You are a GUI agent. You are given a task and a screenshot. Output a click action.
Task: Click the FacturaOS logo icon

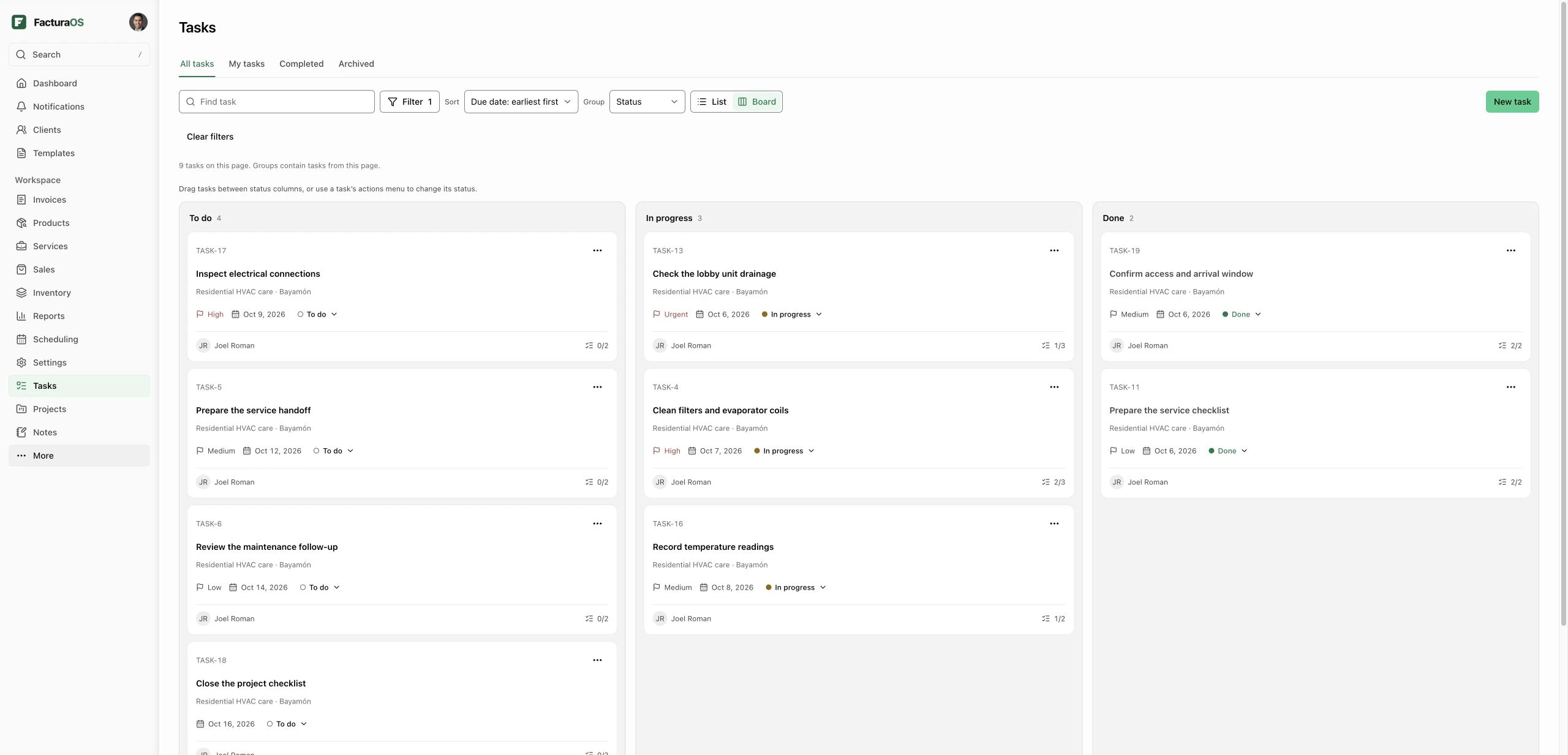click(x=19, y=22)
